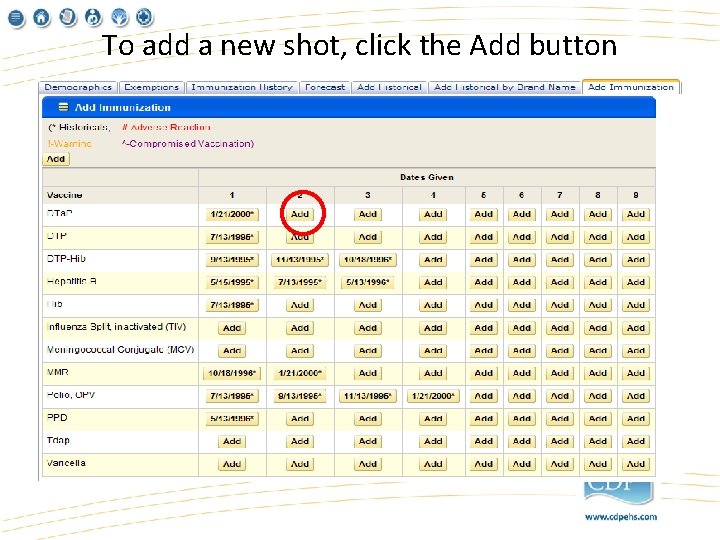Click the round clipboard document icon
Viewport: 720px width, 540px height.
pos(68,17)
